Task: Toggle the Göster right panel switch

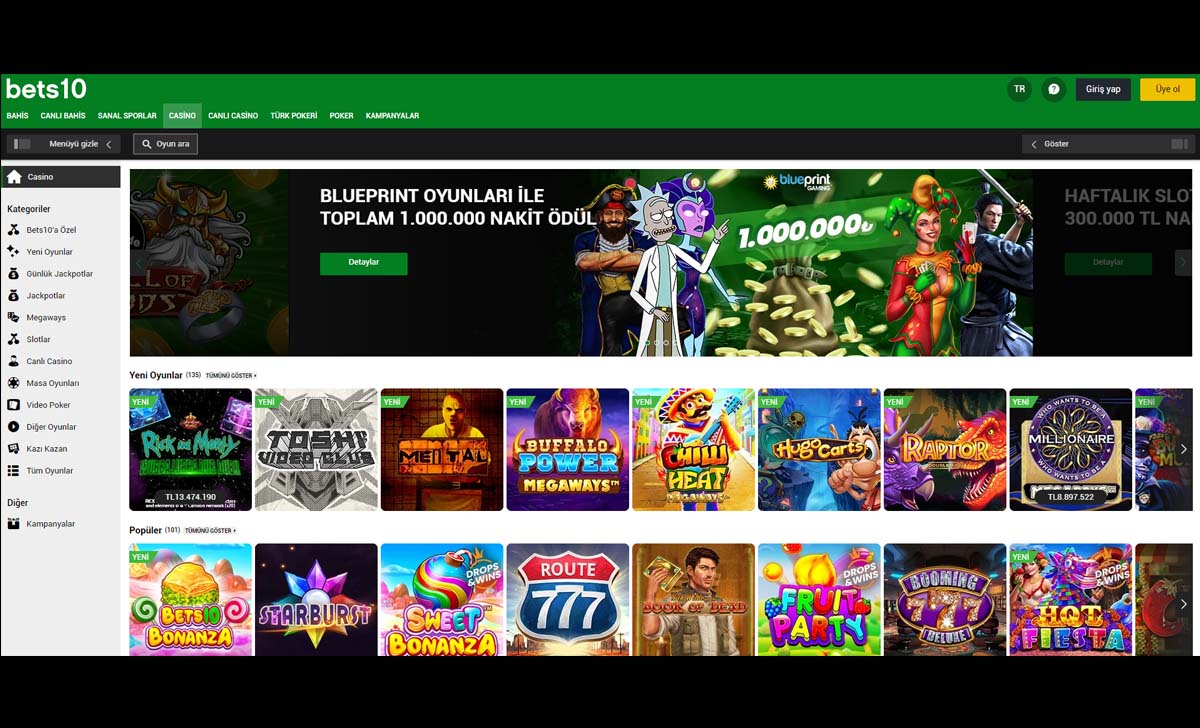Action: (x=1178, y=144)
